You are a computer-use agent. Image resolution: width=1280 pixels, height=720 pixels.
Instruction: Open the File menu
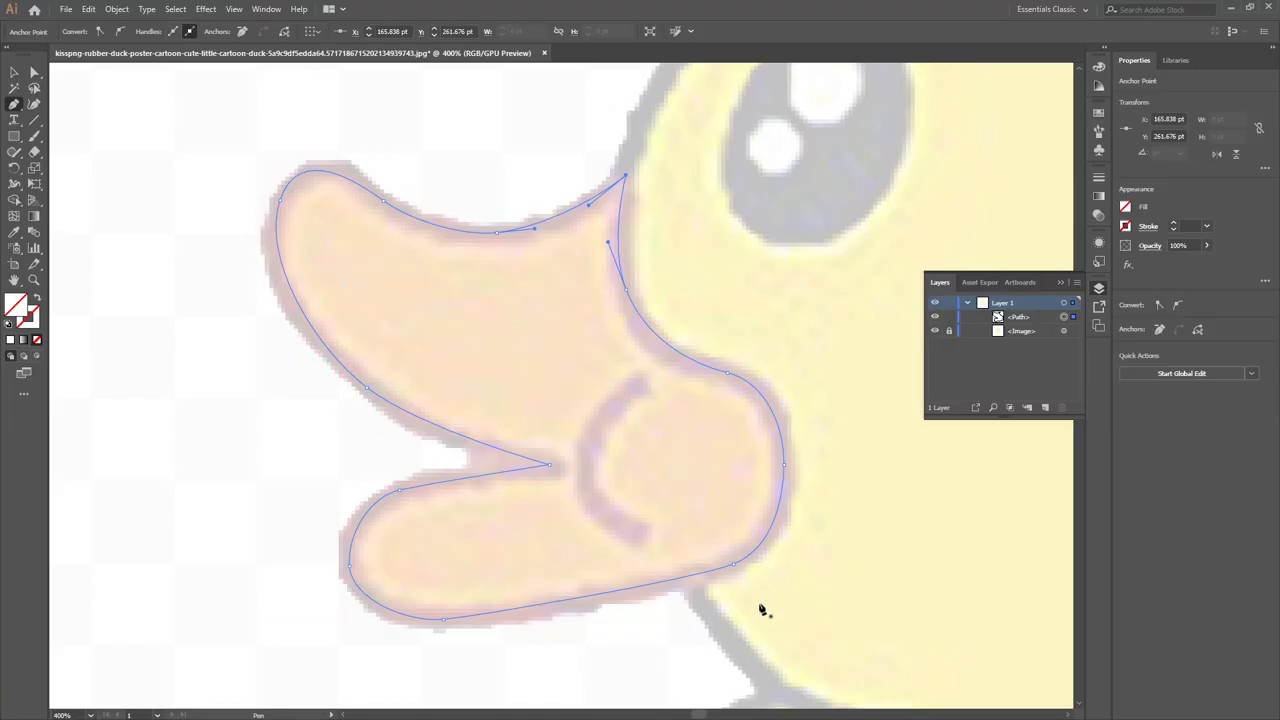(65, 9)
